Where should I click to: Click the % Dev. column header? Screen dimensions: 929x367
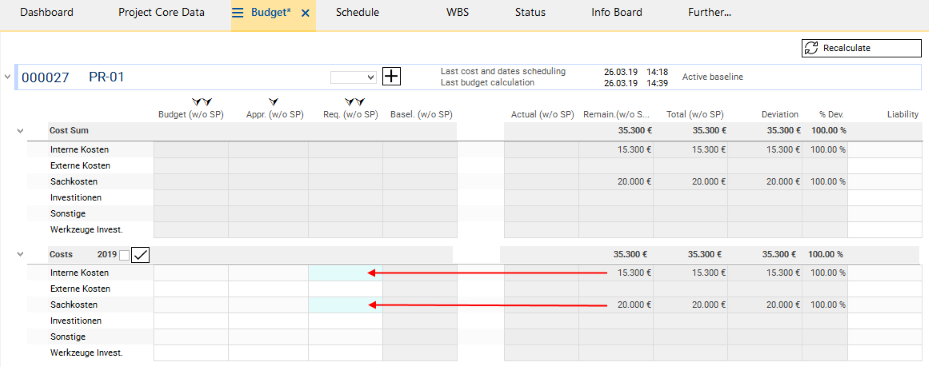831,114
